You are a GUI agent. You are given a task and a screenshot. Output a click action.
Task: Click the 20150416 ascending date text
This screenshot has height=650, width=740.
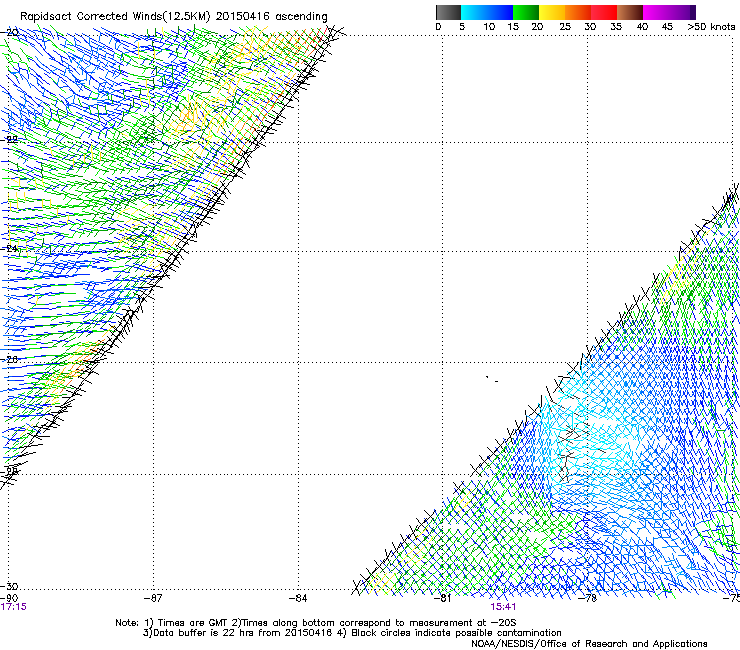(x=271, y=16)
